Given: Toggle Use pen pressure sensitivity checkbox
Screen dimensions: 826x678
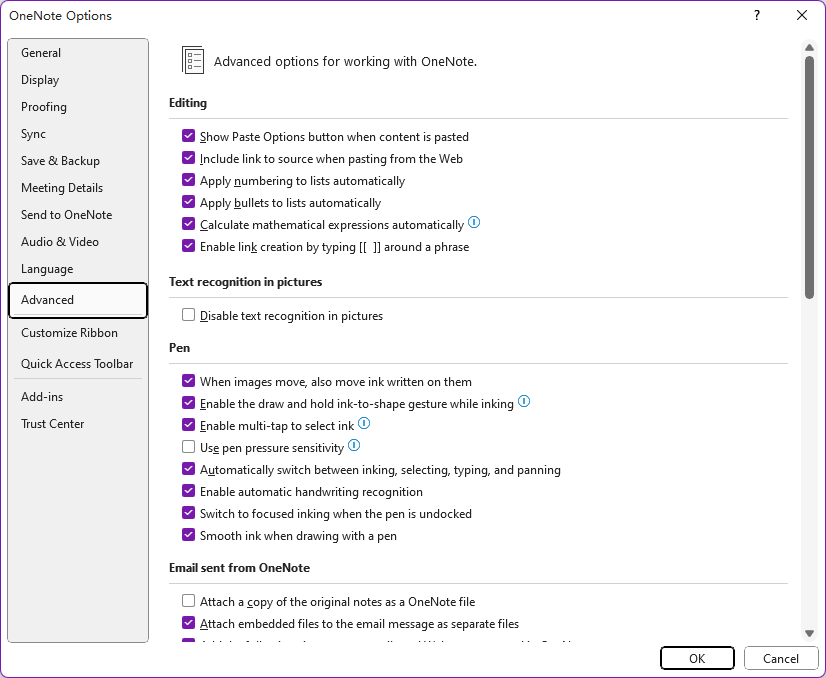Looking at the screenshot, I should (x=188, y=448).
